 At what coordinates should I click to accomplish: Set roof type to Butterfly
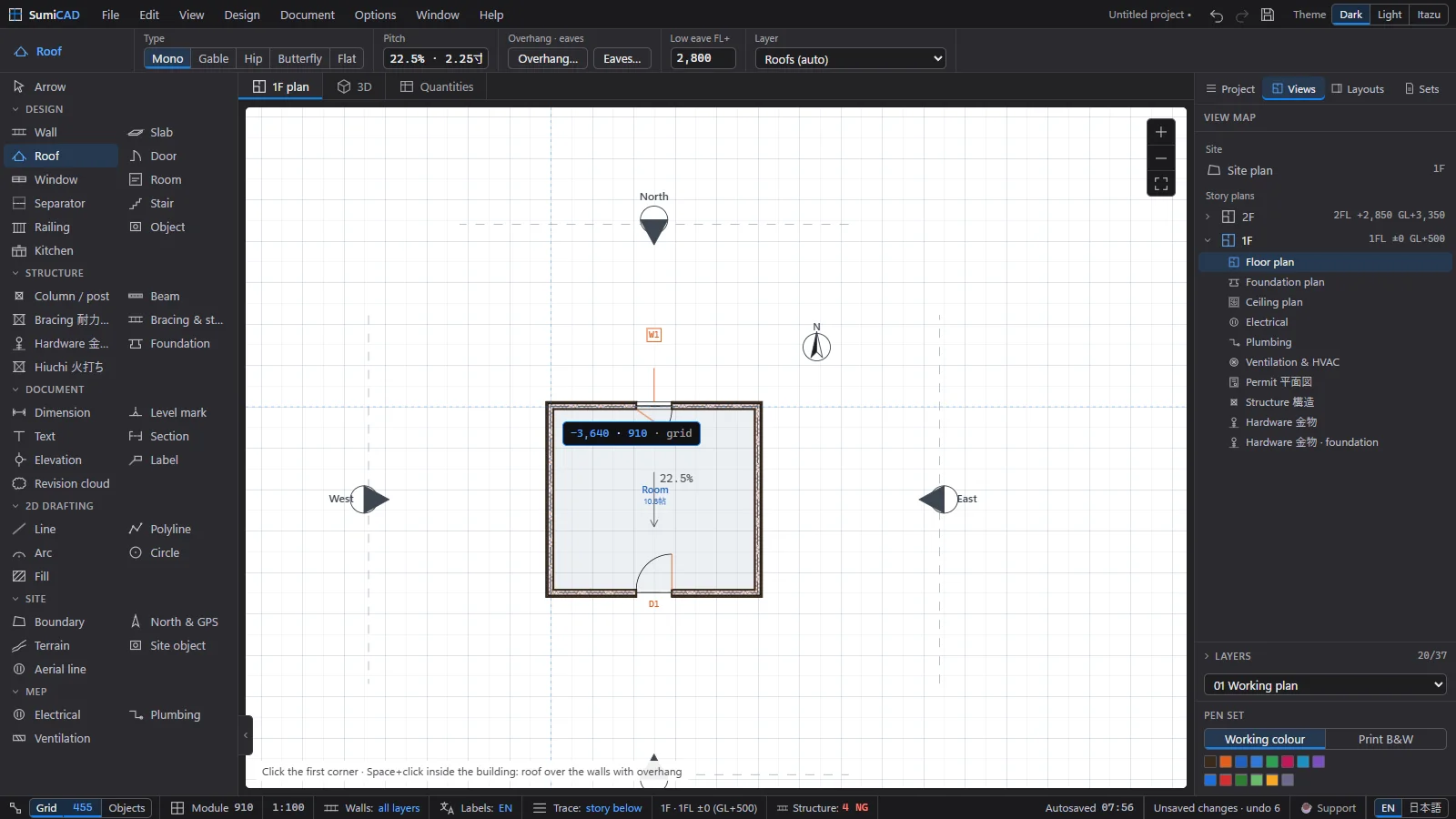(300, 58)
